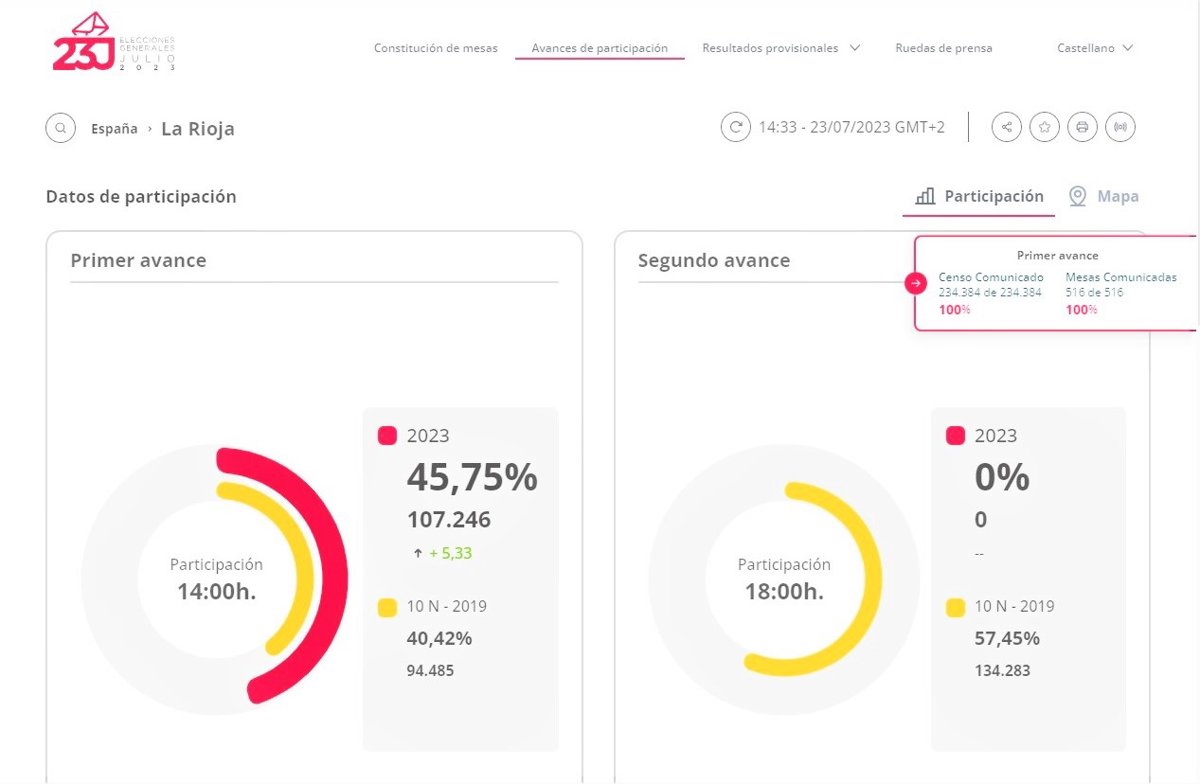Click the pink arrow in Primer avance popup

click(x=916, y=283)
